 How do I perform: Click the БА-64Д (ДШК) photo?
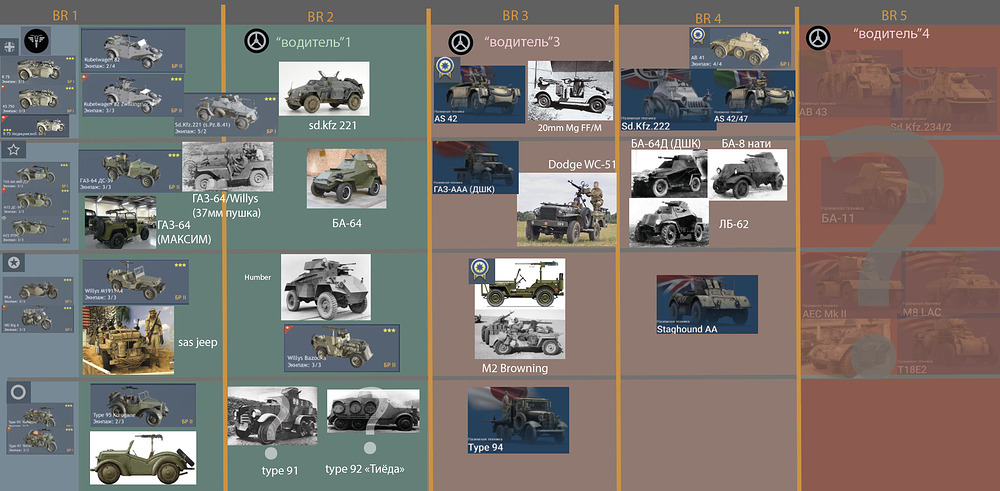pos(669,173)
